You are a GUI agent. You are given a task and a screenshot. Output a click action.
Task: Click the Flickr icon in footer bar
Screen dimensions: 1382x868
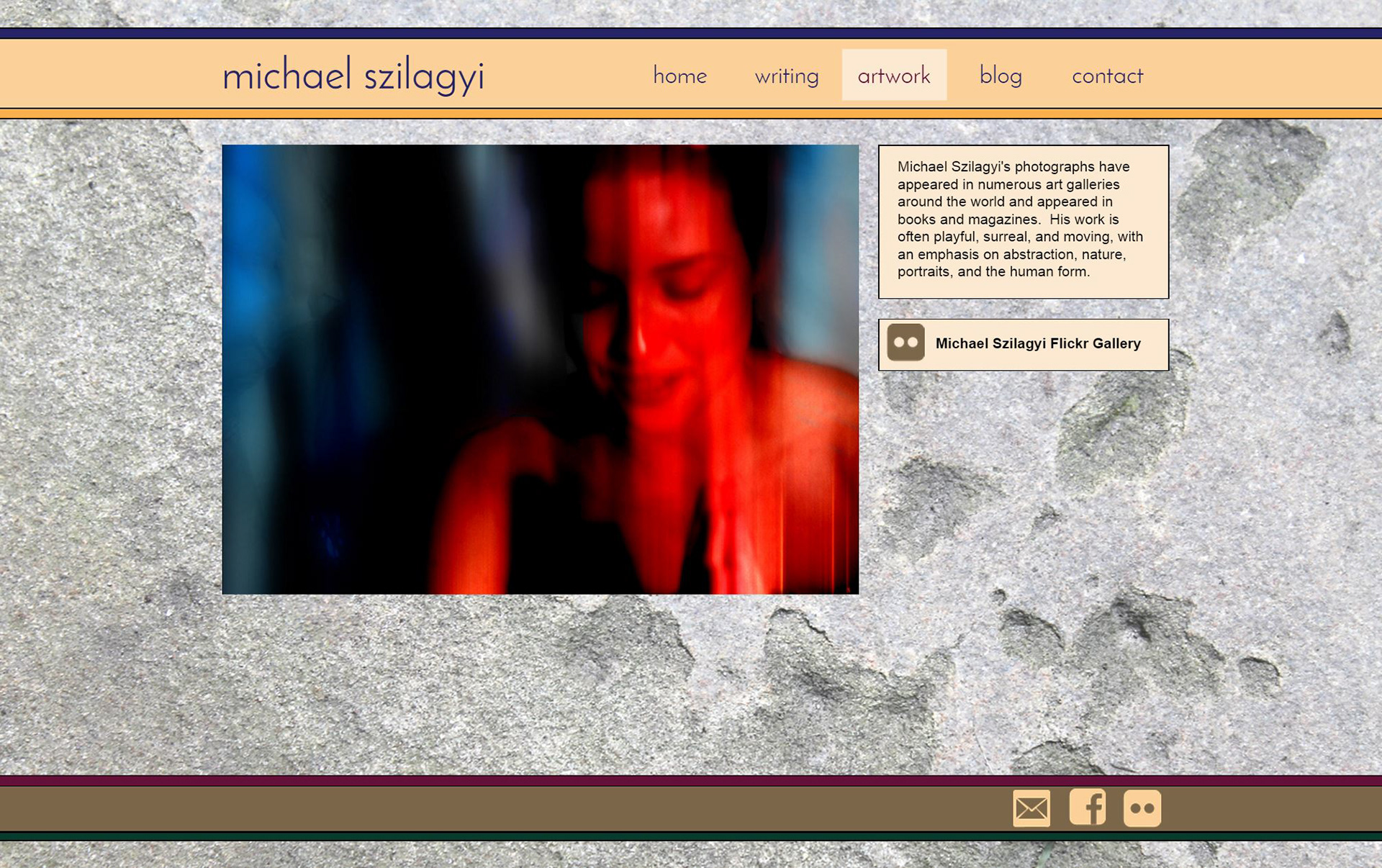click(1142, 808)
